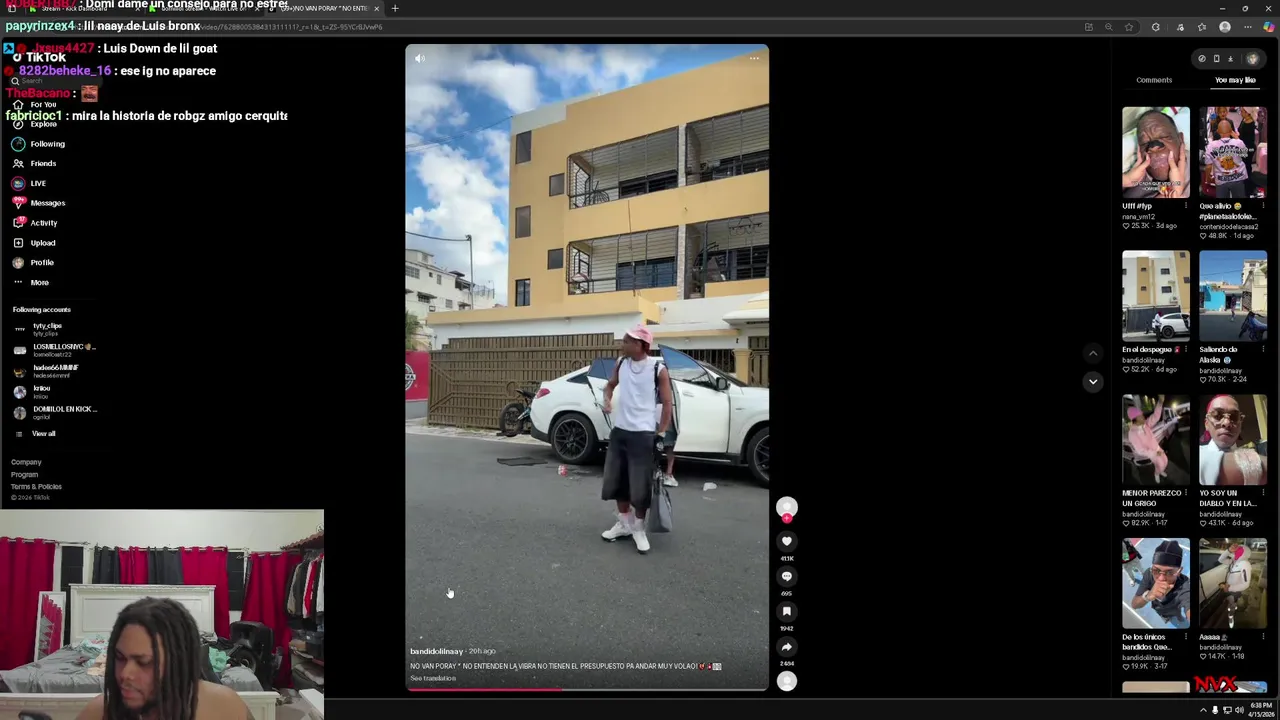The image size is (1280, 720).
Task: Open LOSMELLOSNYC following account
Action: (55, 350)
